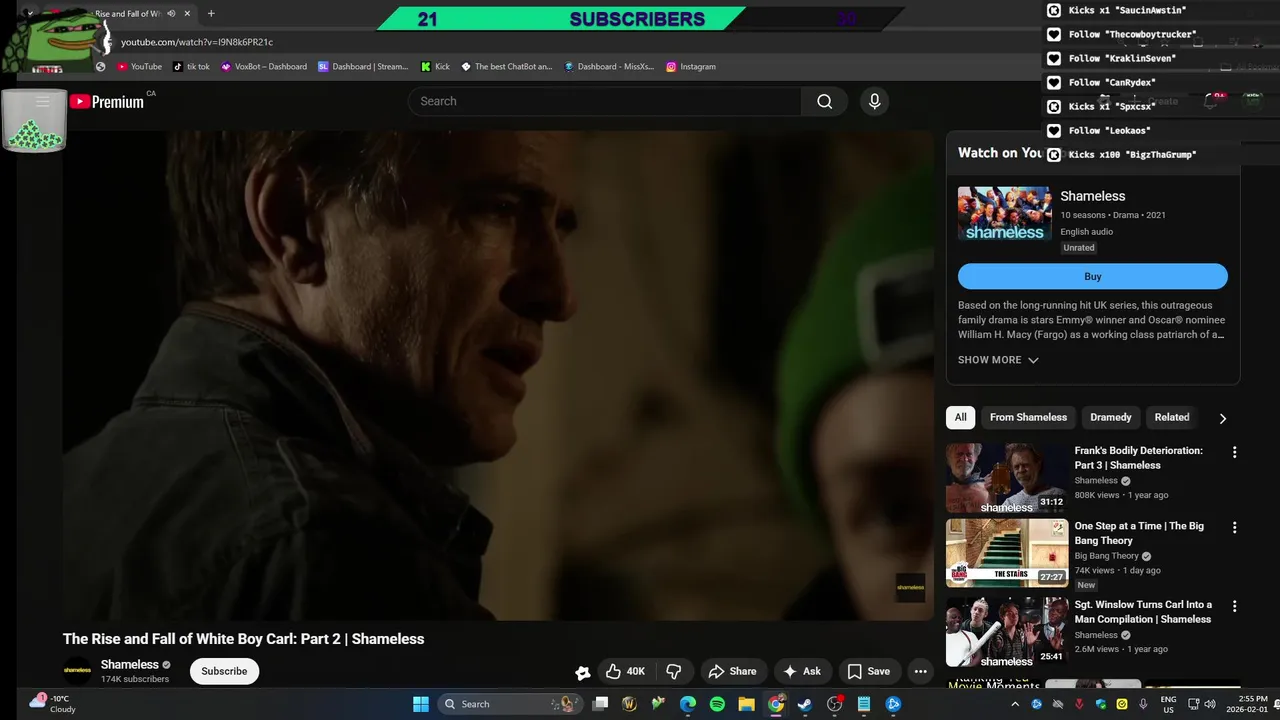This screenshot has width=1280, height=720.
Task: Close the Rise and Fall tab
Action: pyautogui.click(x=187, y=14)
